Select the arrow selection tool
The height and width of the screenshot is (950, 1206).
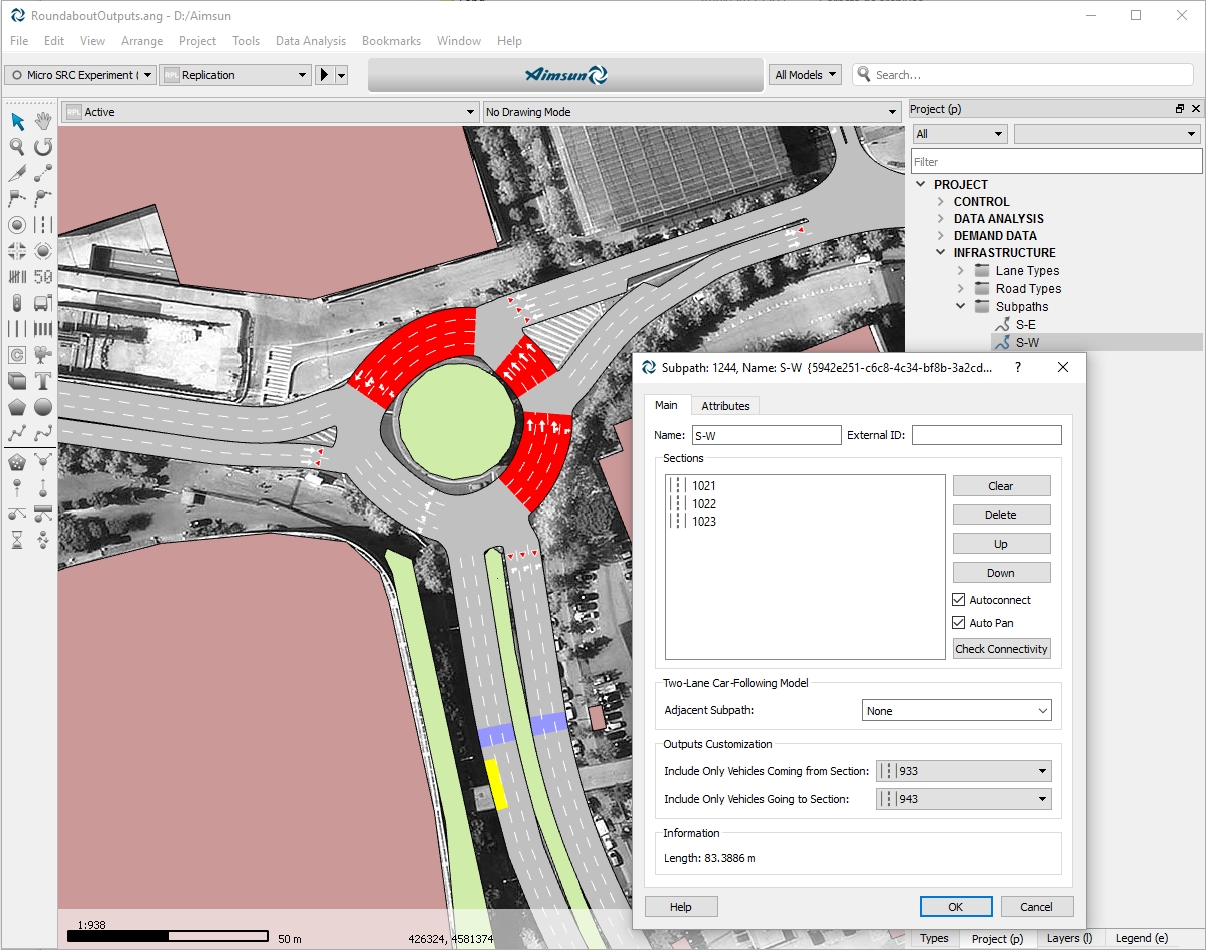(x=17, y=121)
